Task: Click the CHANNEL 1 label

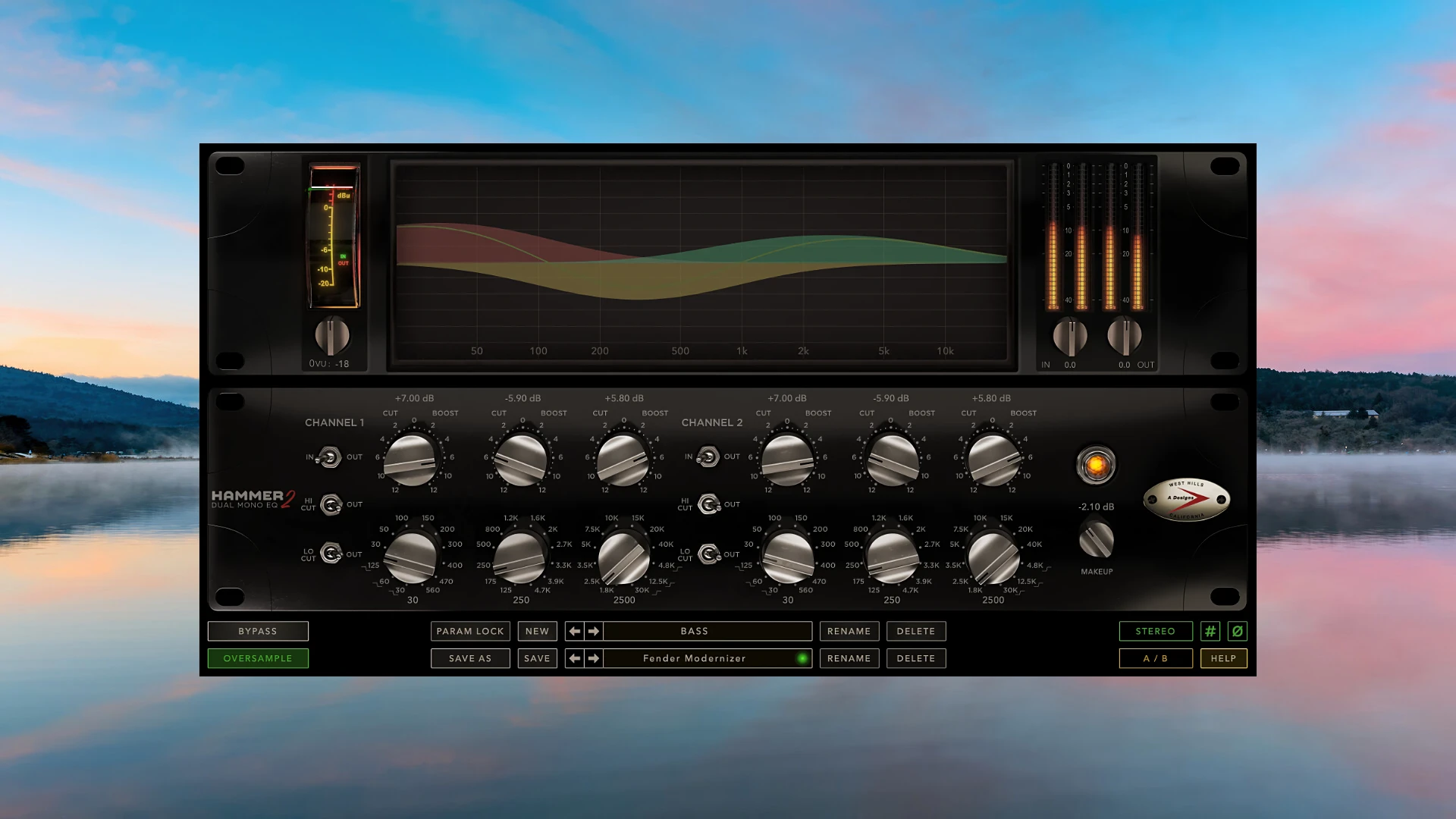Action: [x=334, y=422]
